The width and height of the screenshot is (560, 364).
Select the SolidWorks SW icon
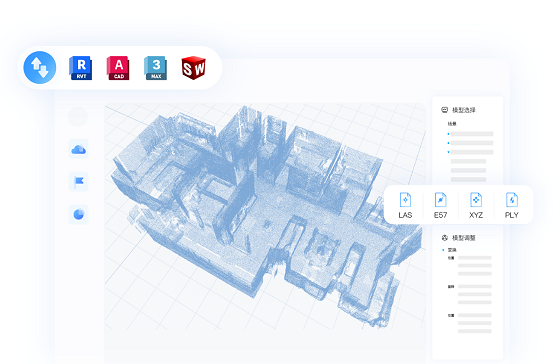click(193, 68)
